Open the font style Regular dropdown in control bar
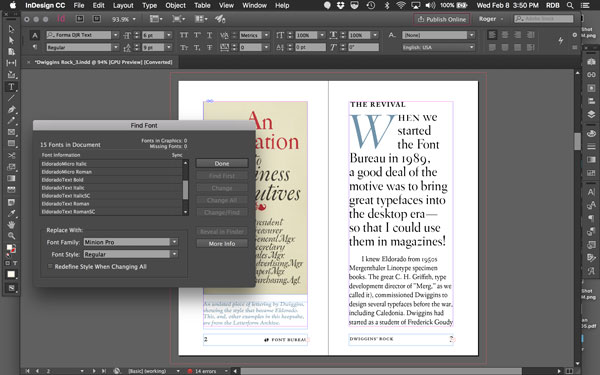600x375 pixels. [x=116, y=47]
